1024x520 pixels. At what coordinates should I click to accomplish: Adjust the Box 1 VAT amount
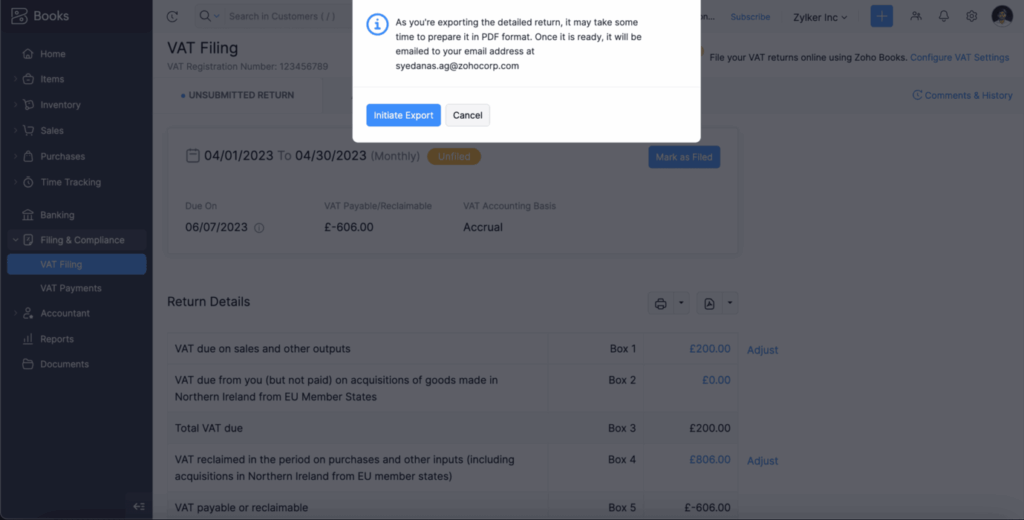[762, 350]
